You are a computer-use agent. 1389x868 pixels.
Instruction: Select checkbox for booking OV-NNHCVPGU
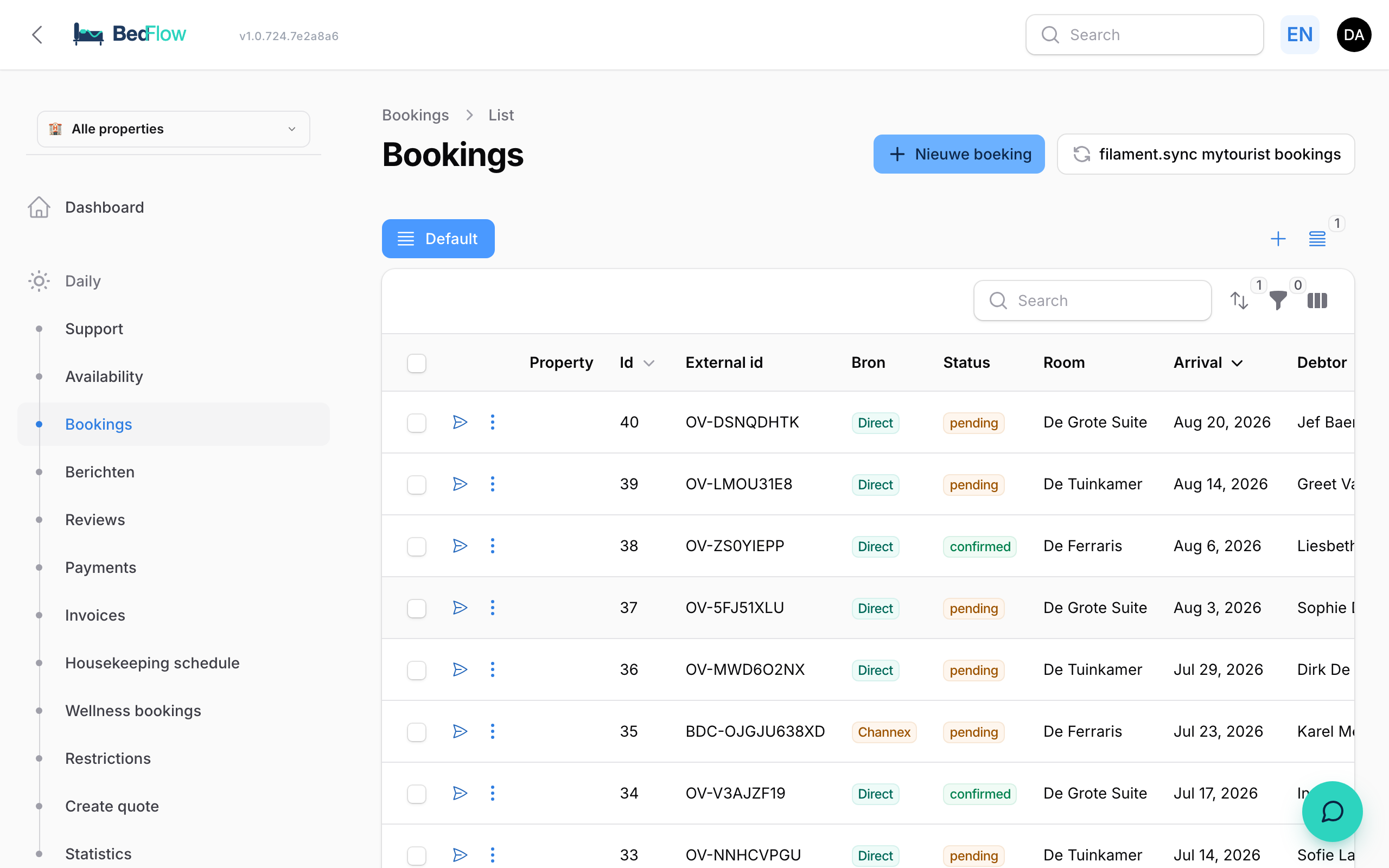pos(417,856)
